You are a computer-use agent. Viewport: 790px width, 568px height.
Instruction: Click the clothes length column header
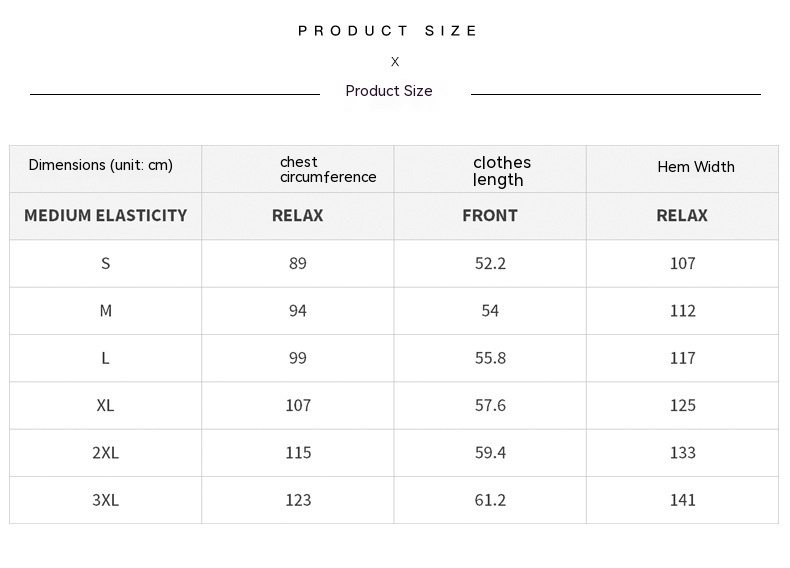(490, 169)
